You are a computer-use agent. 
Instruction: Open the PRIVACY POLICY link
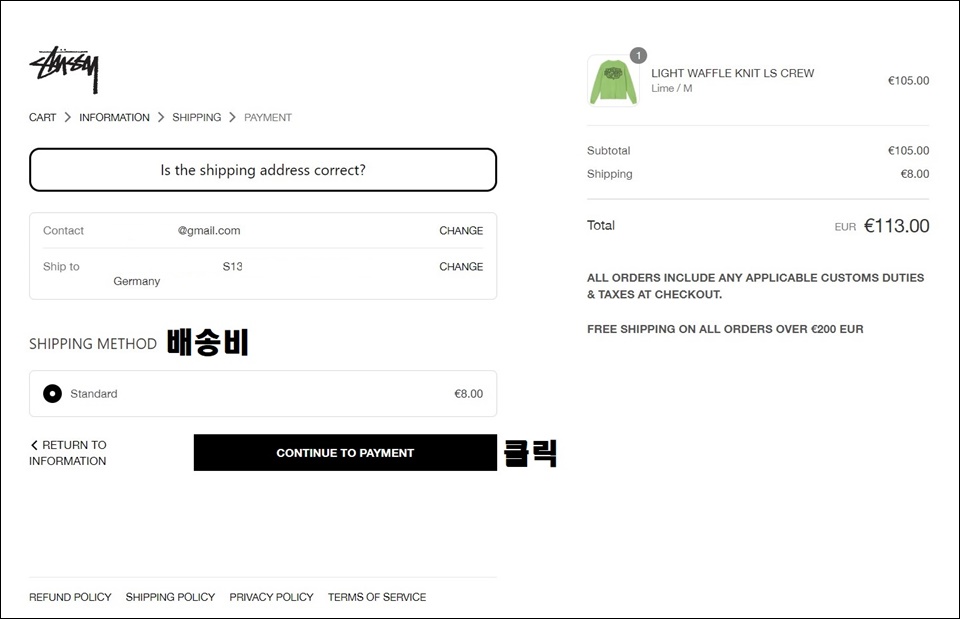coord(271,597)
